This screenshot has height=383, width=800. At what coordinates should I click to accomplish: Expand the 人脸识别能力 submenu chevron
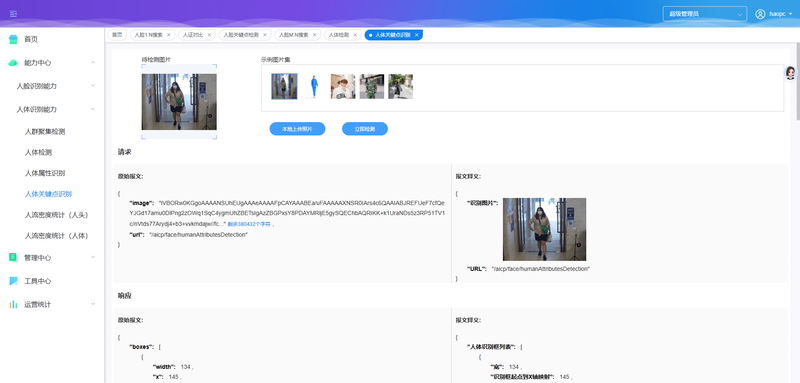93,86
